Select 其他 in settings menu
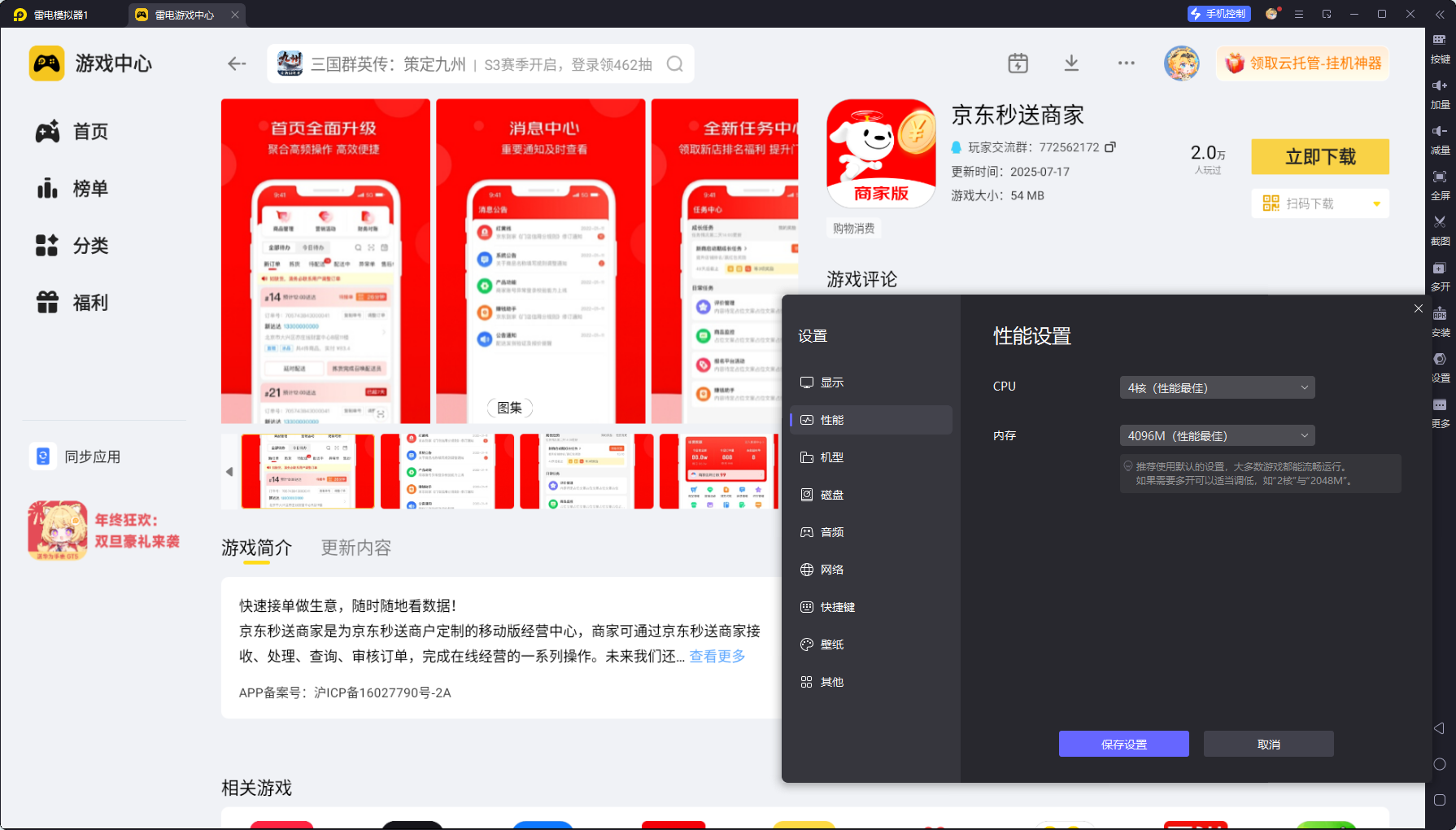This screenshot has height=830, width=1456. [x=871, y=682]
